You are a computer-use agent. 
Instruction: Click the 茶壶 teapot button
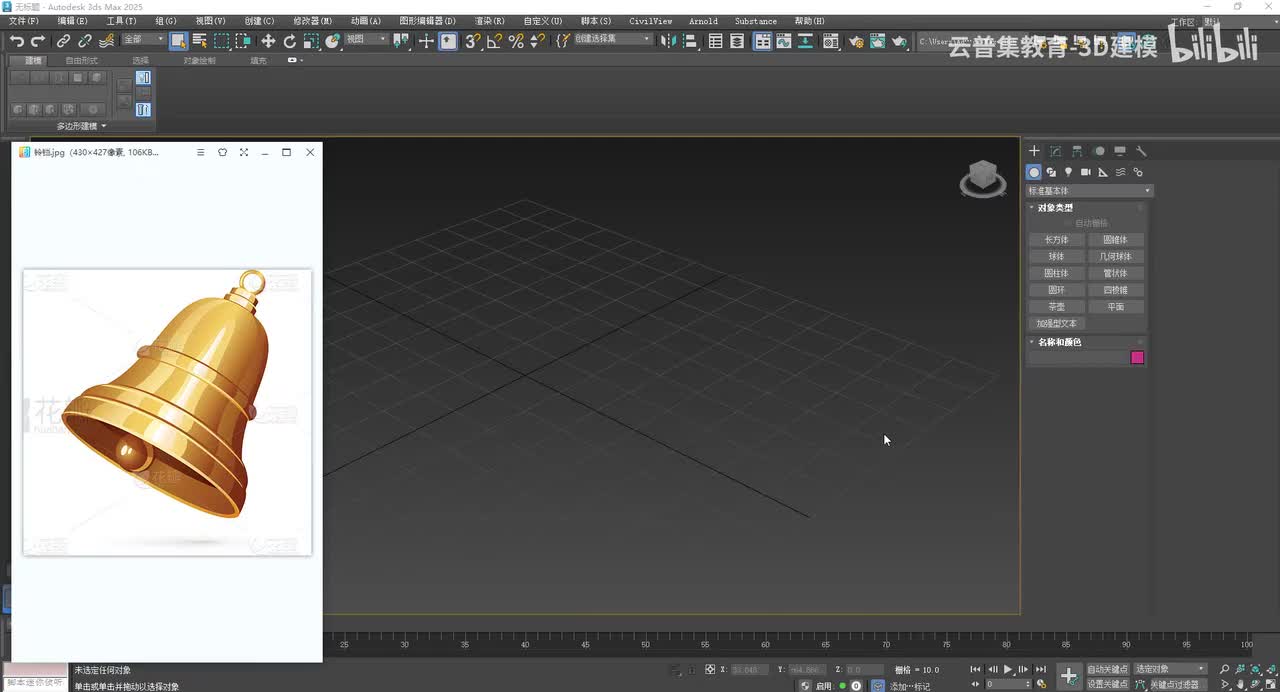tap(1056, 307)
